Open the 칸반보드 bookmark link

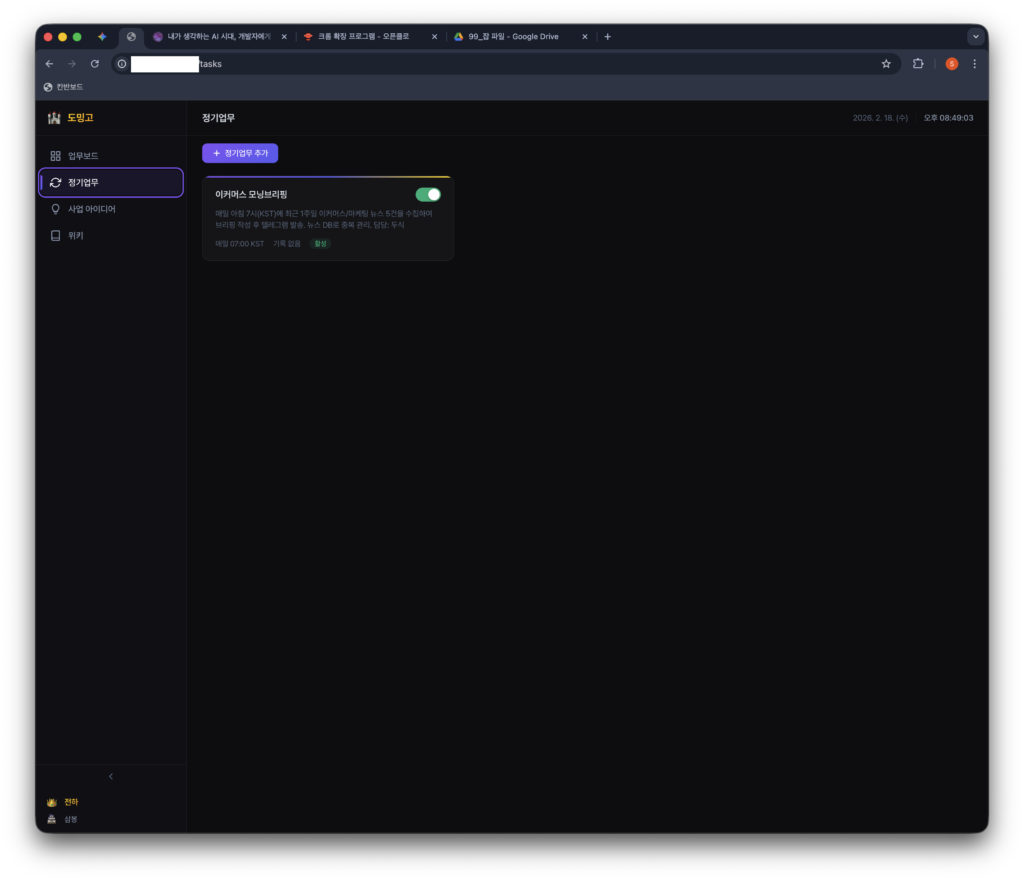pyautogui.click(x=64, y=87)
